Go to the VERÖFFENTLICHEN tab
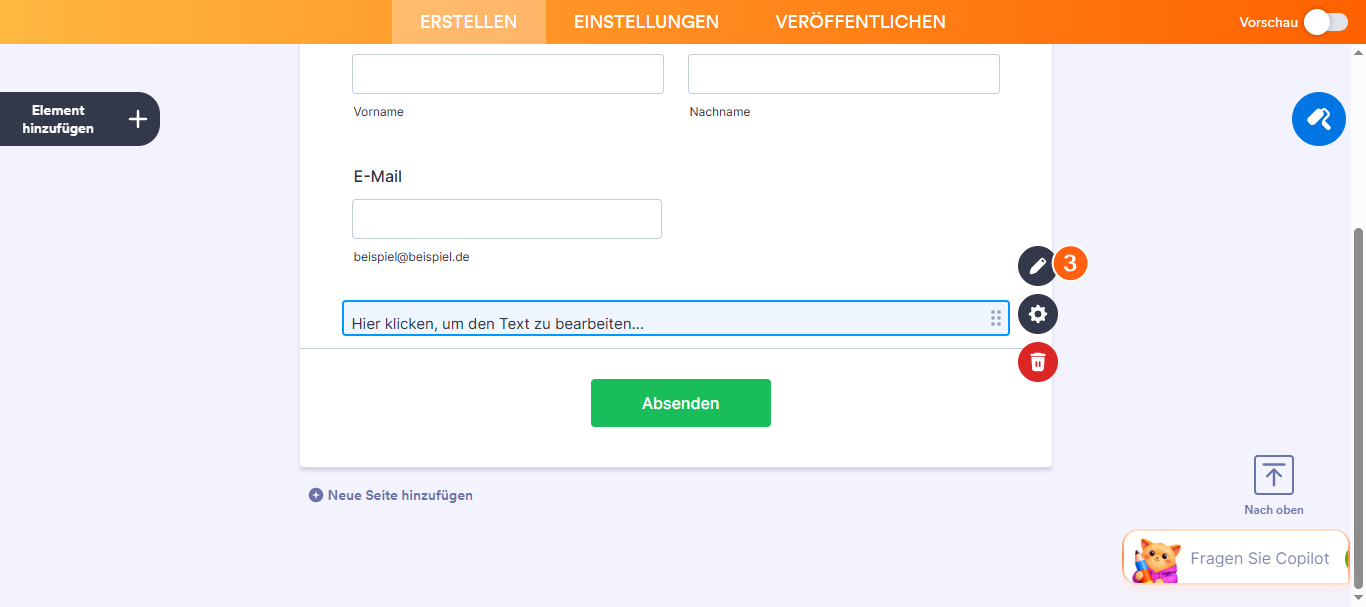 coord(860,22)
